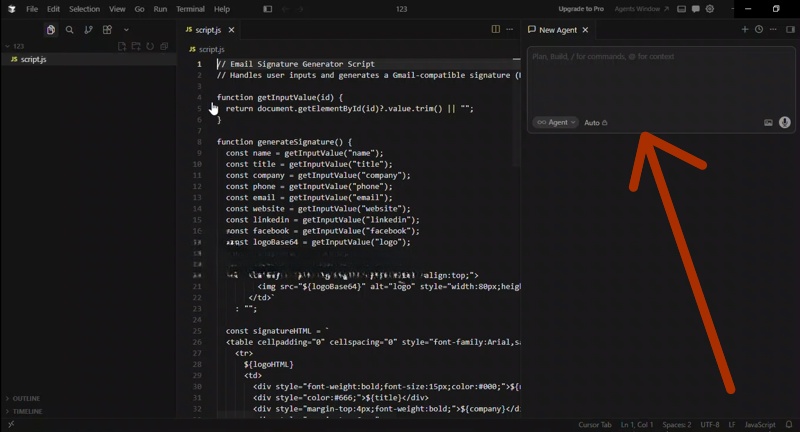Image resolution: width=800 pixels, height=432 pixels.
Task: Expand the OUTLINE section
Action: click(x=27, y=398)
